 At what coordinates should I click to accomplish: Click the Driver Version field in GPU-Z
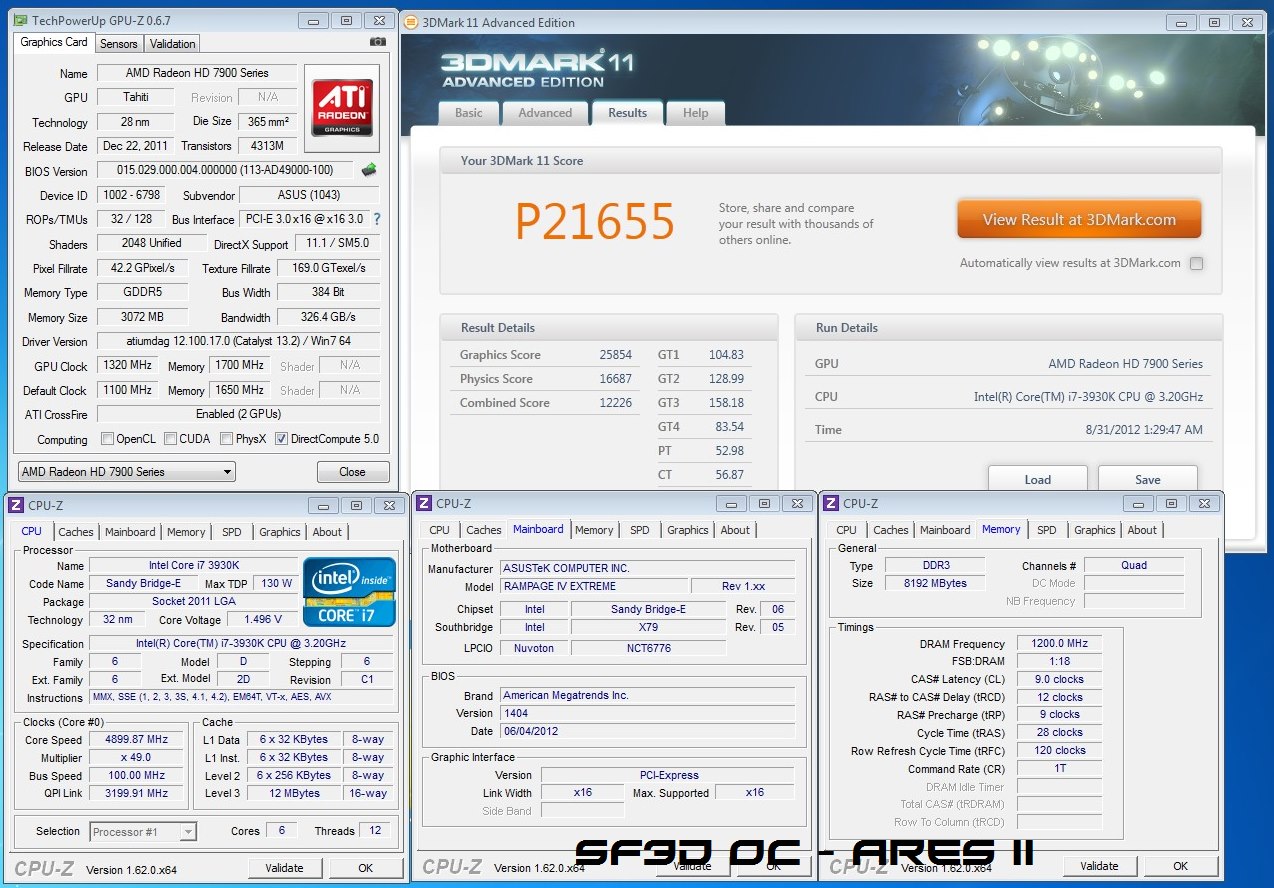(x=238, y=341)
